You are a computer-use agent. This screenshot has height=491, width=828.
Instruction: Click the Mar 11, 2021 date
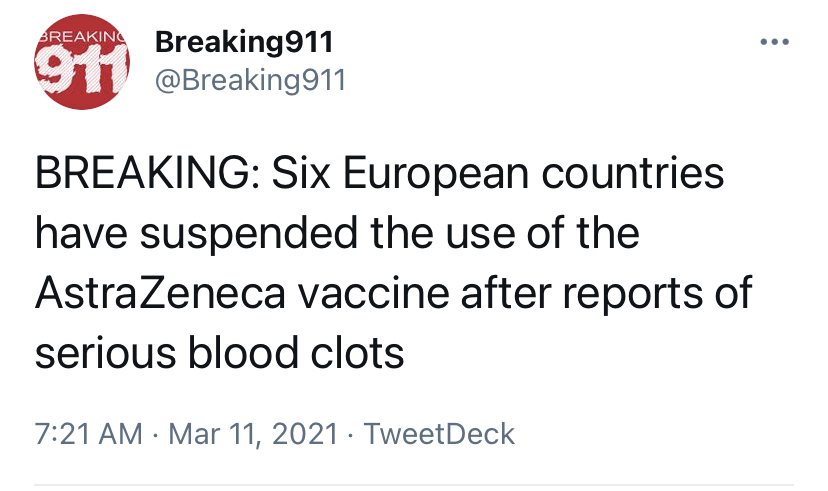[x=253, y=434]
